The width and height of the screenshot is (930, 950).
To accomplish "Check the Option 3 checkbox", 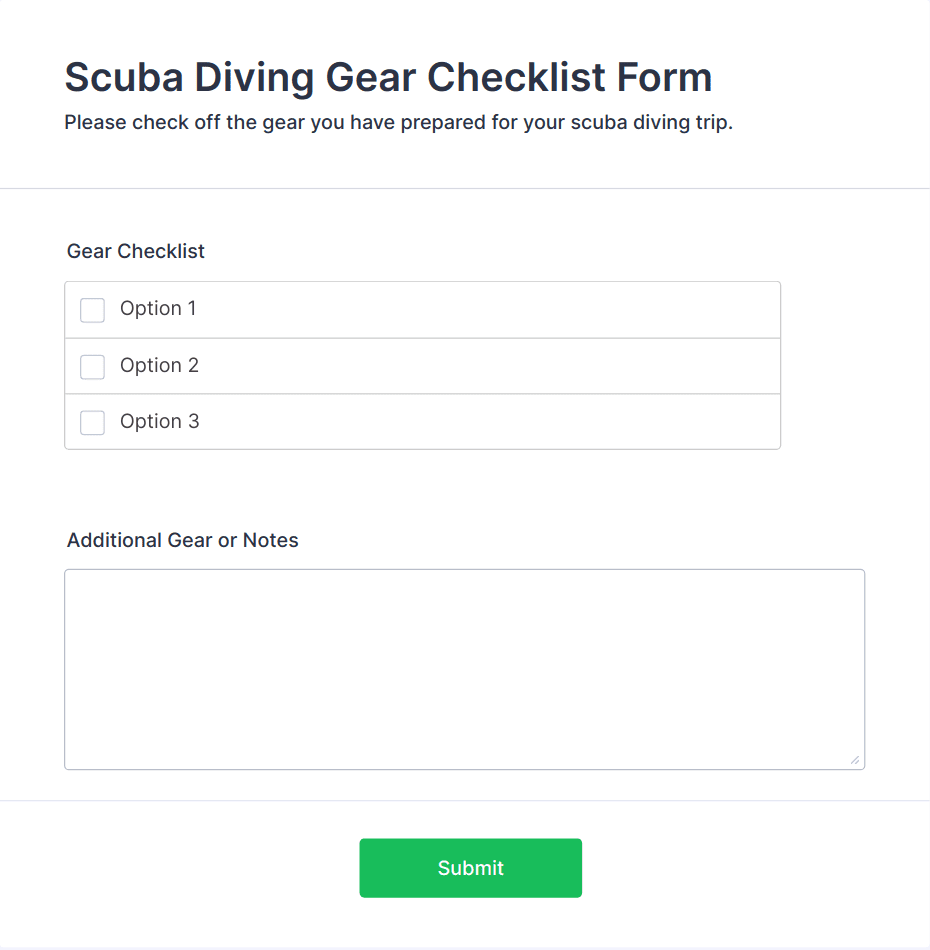I will (92, 422).
